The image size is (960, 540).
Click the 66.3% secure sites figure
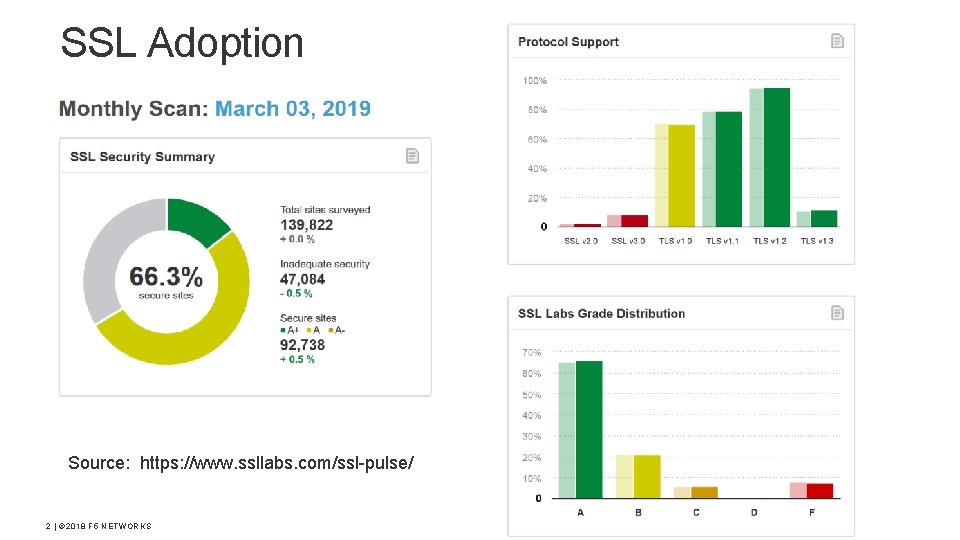point(166,277)
